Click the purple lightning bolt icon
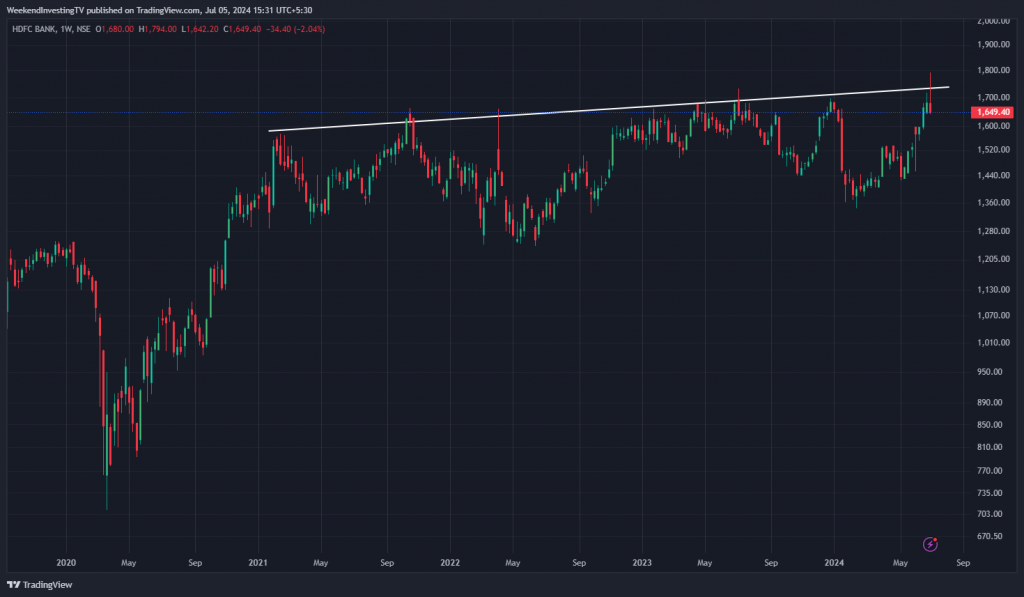Viewport: 1024px width, 597px height. pos(930,544)
